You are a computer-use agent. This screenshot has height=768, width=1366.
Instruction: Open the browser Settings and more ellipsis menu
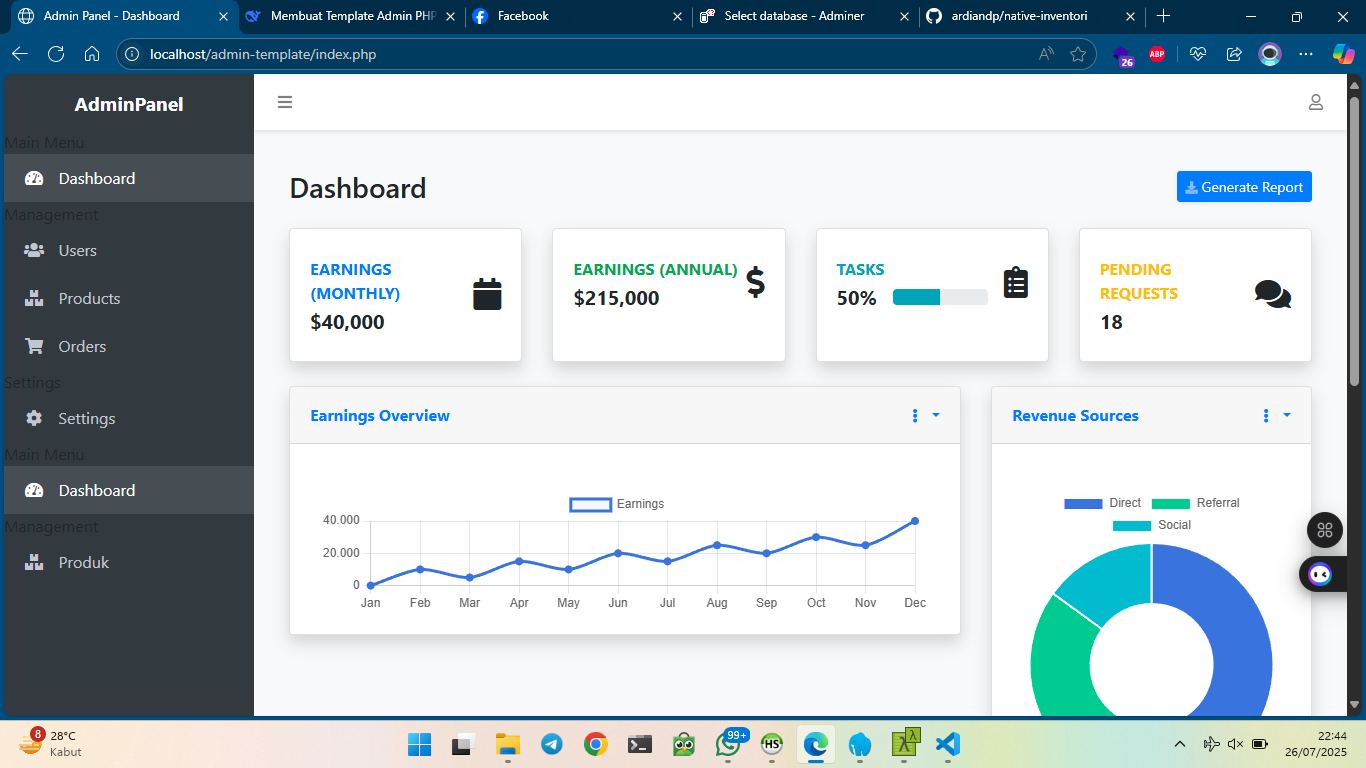pyautogui.click(x=1306, y=54)
